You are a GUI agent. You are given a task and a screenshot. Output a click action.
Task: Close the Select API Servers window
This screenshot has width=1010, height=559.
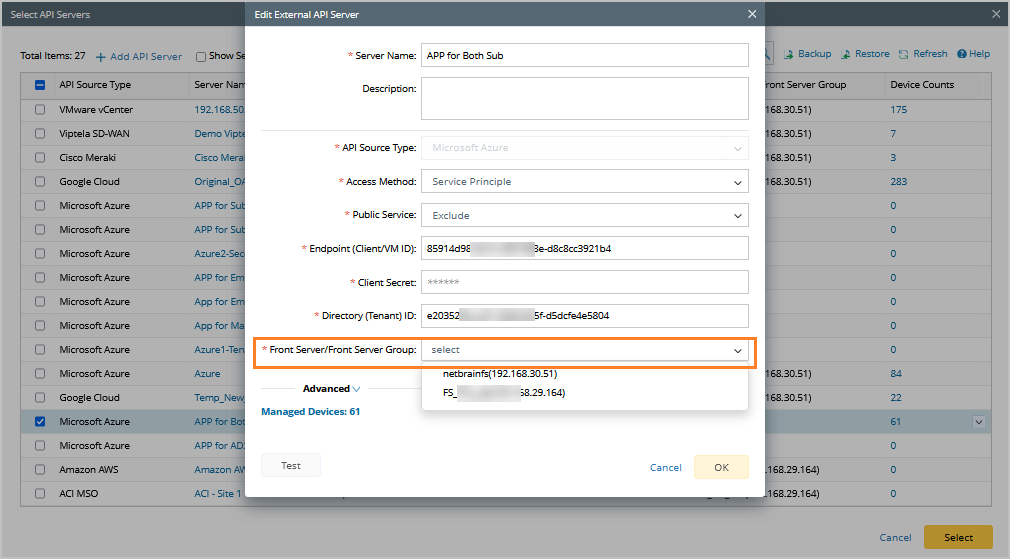click(995, 14)
